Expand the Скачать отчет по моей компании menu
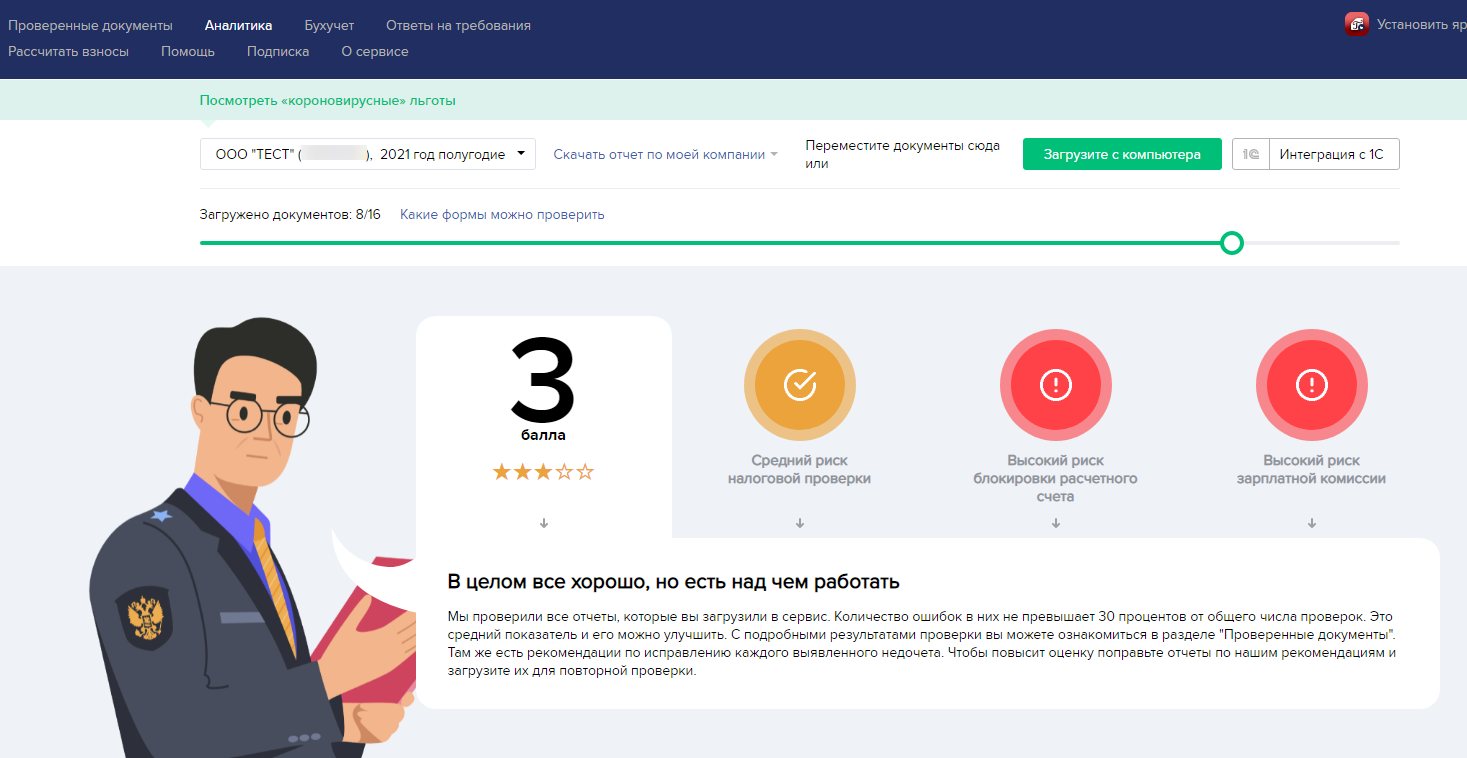The height and width of the screenshot is (758, 1467). point(665,155)
